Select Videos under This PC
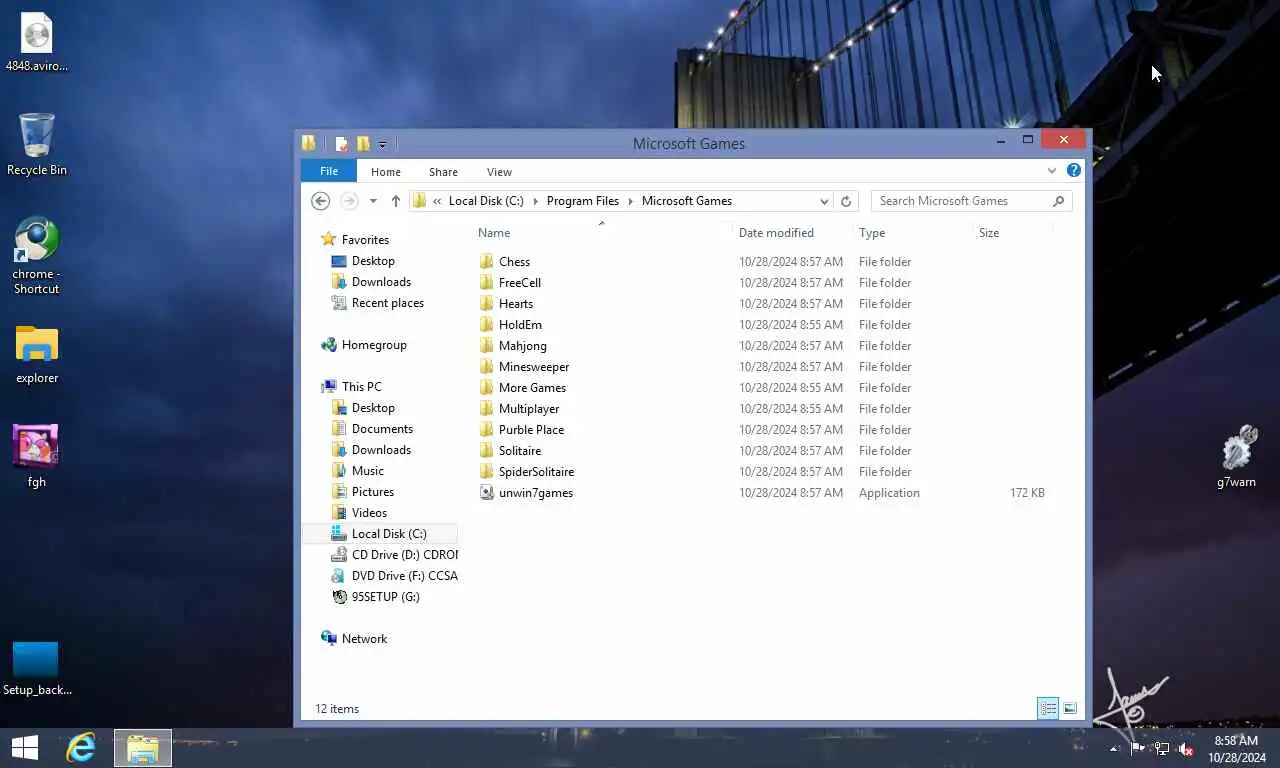 [x=369, y=513]
